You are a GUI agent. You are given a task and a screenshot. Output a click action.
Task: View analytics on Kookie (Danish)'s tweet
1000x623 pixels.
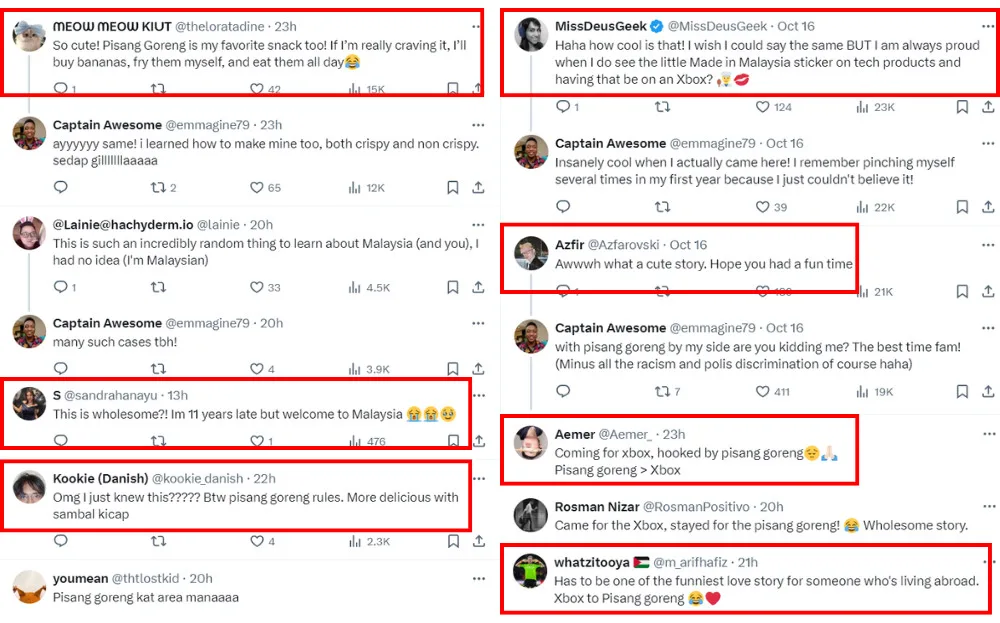(355, 541)
